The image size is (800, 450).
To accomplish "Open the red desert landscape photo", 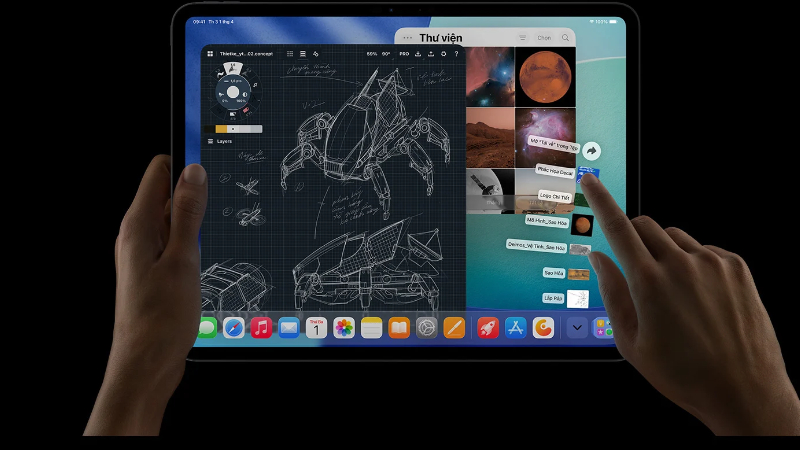I will pos(490,138).
